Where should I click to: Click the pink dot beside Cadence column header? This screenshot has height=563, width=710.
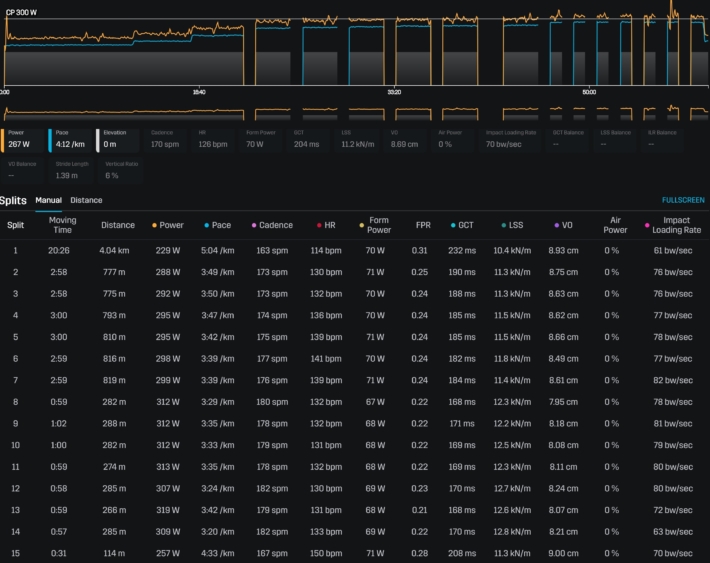254,225
